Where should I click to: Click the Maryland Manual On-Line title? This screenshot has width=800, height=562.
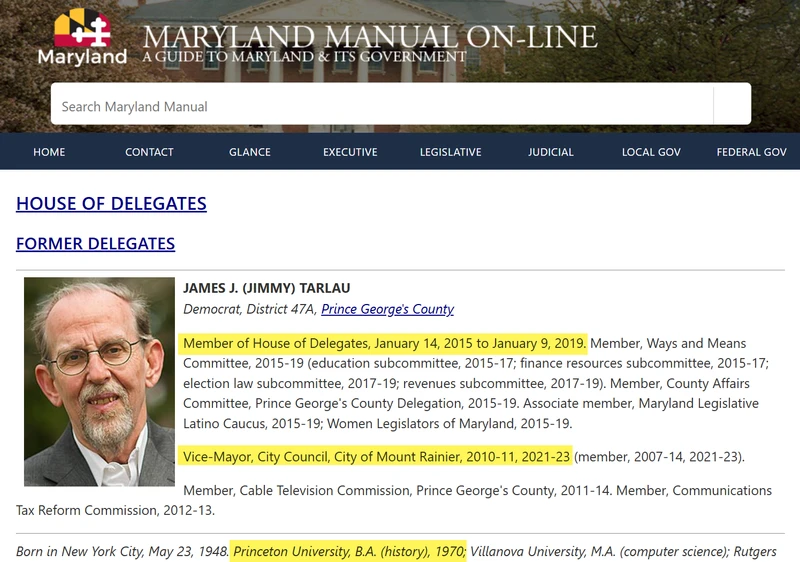coord(370,37)
